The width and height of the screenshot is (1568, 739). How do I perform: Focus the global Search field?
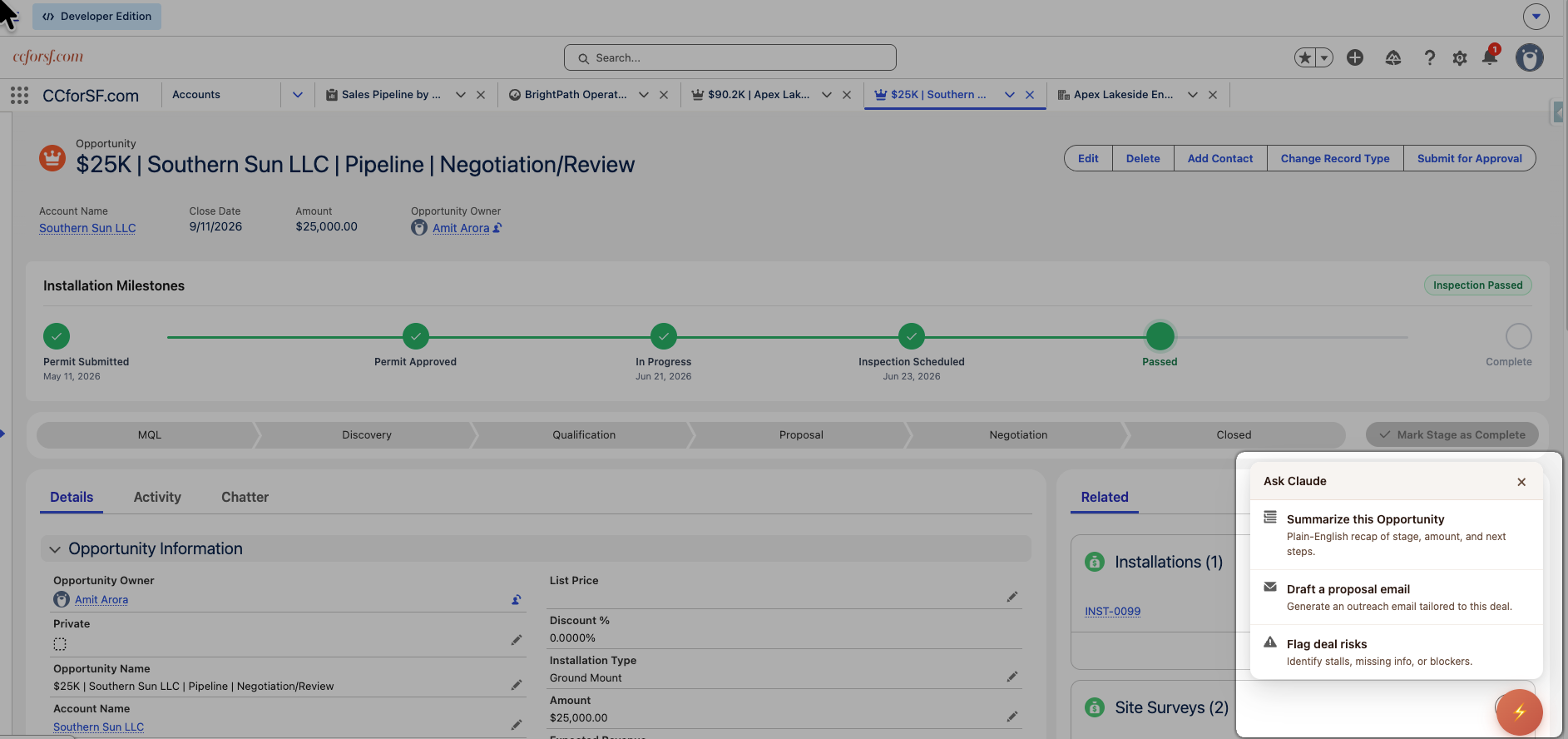click(x=730, y=57)
